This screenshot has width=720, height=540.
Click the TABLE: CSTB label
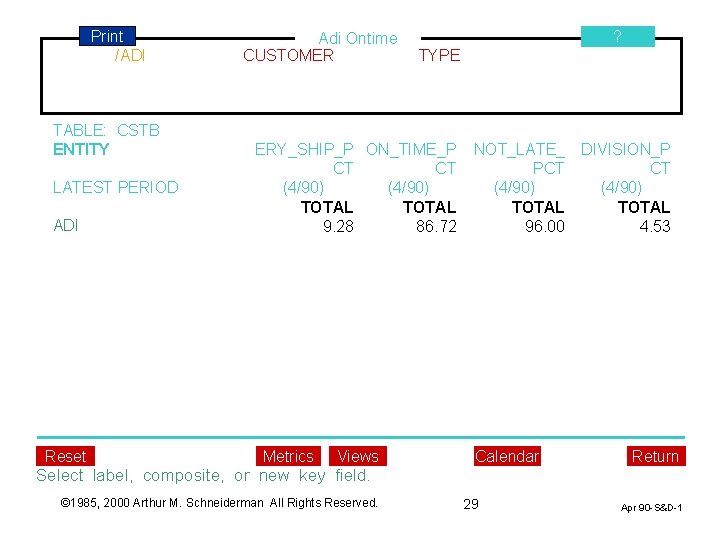click(106, 130)
